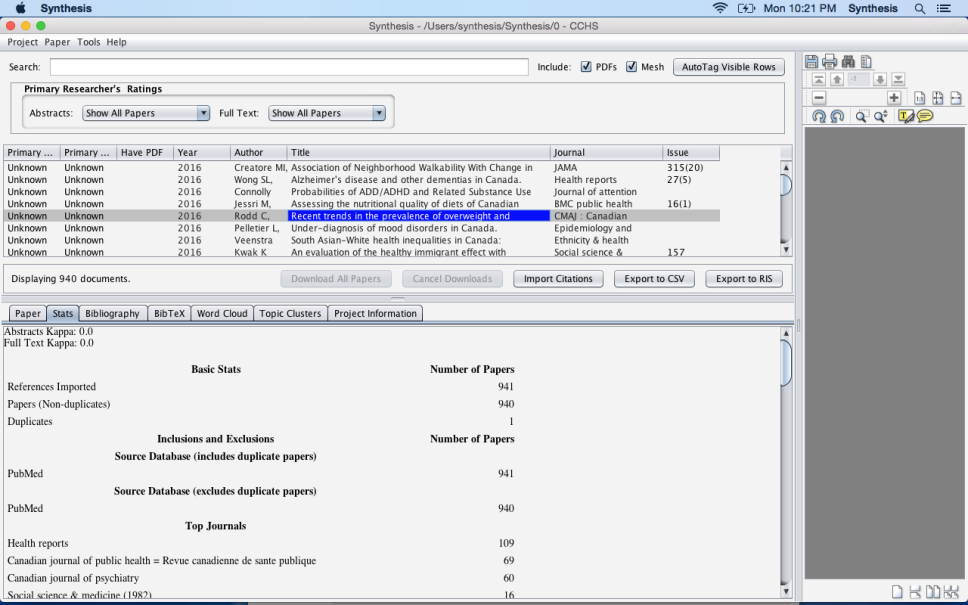
Task: Open the Project Information tab
Action: pos(375,314)
